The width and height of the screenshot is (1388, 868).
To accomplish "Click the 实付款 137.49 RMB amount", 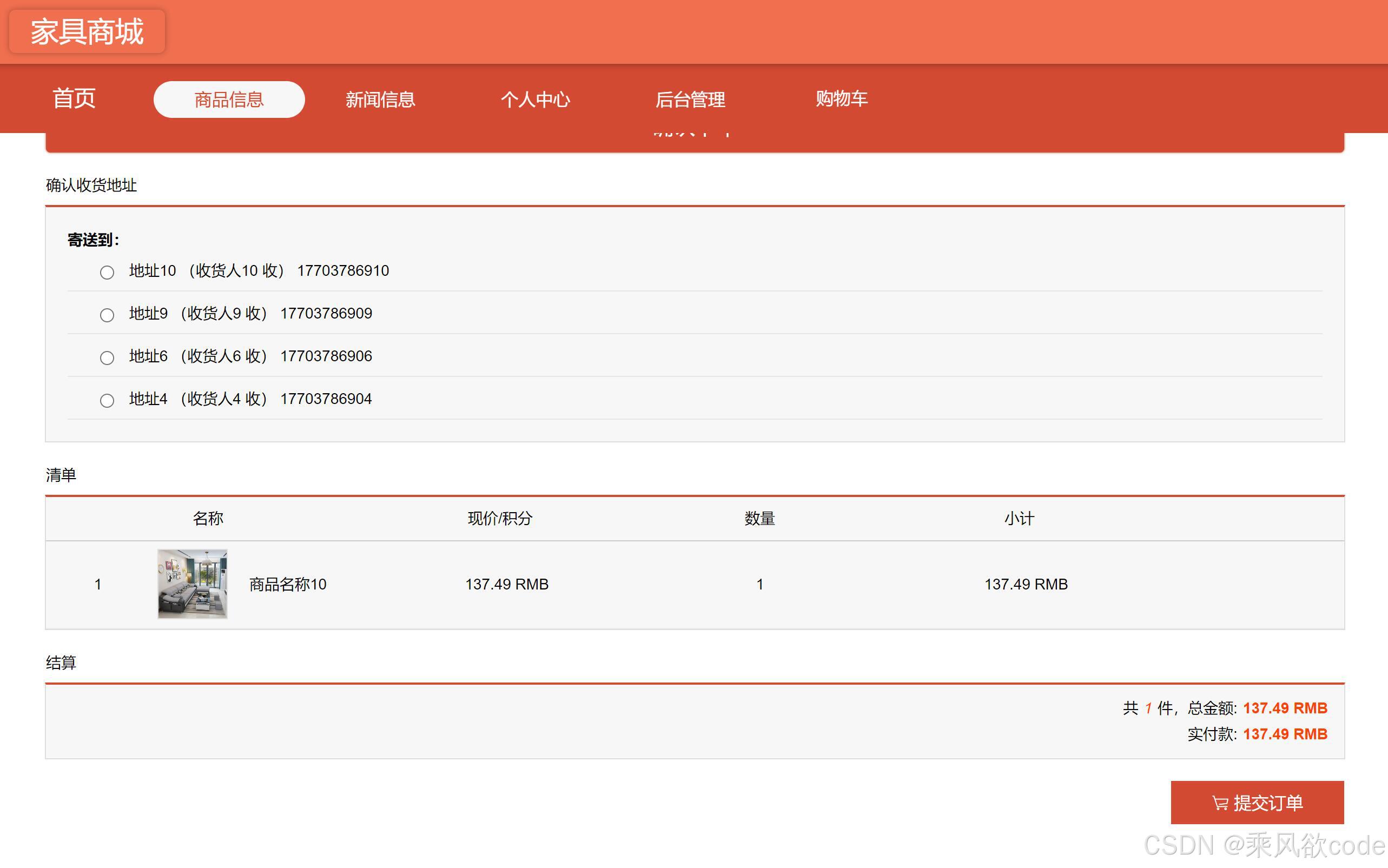I will click(1285, 734).
